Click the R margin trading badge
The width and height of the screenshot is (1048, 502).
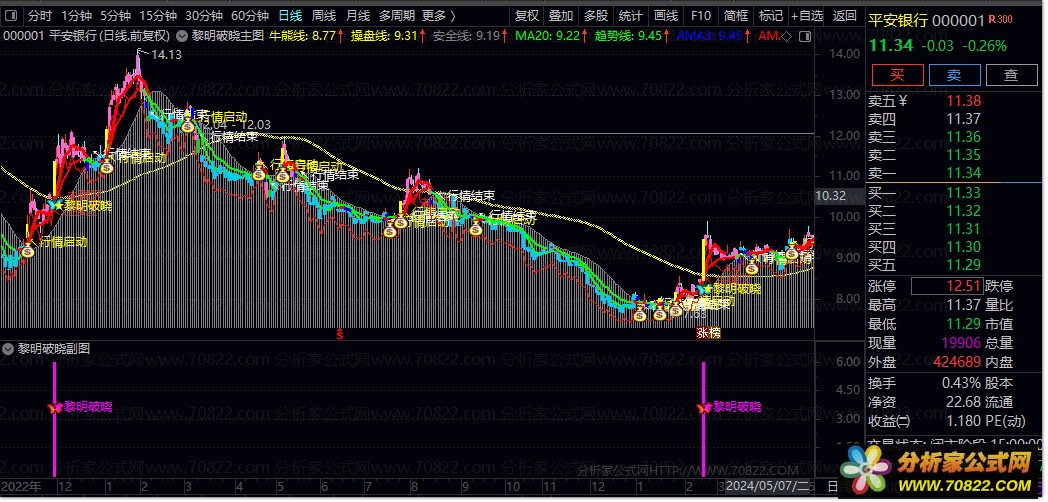(x=992, y=19)
